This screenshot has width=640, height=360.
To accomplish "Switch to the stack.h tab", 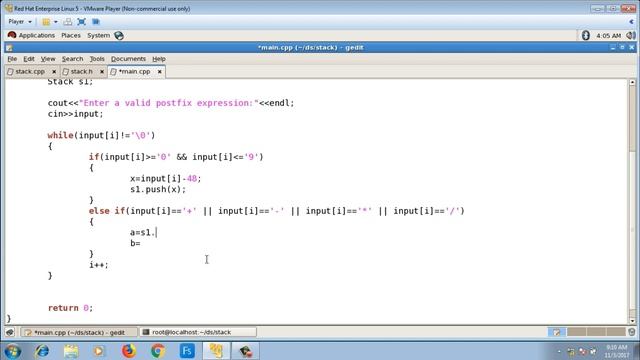I will coord(82,71).
